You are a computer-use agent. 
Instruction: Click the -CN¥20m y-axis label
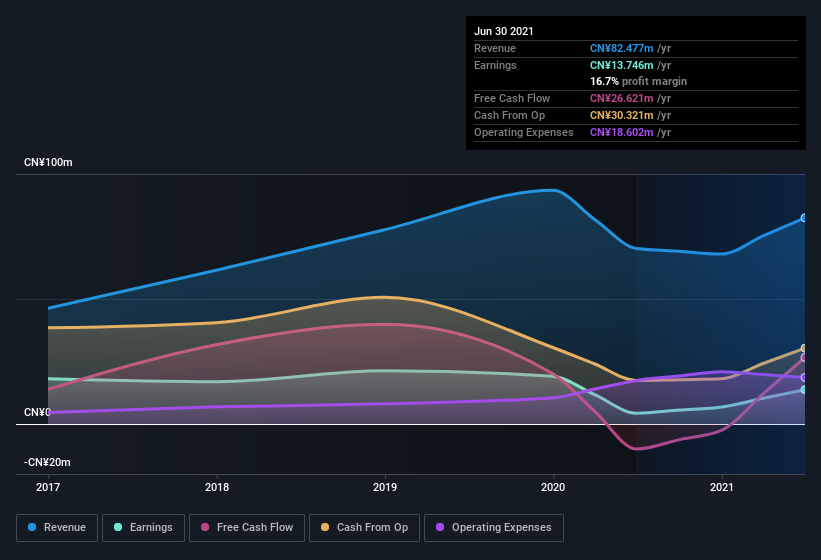click(x=47, y=462)
